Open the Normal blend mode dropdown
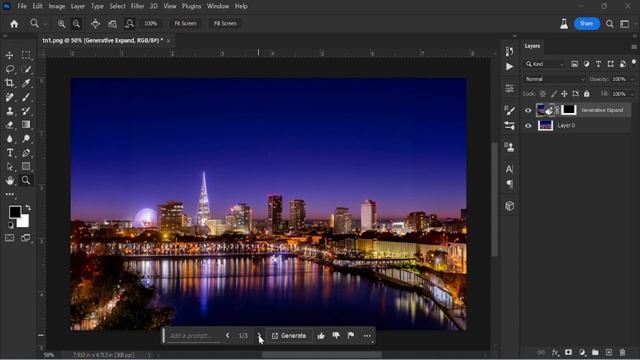The height and width of the screenshot is (360, 640). click(x=555, y=79)
